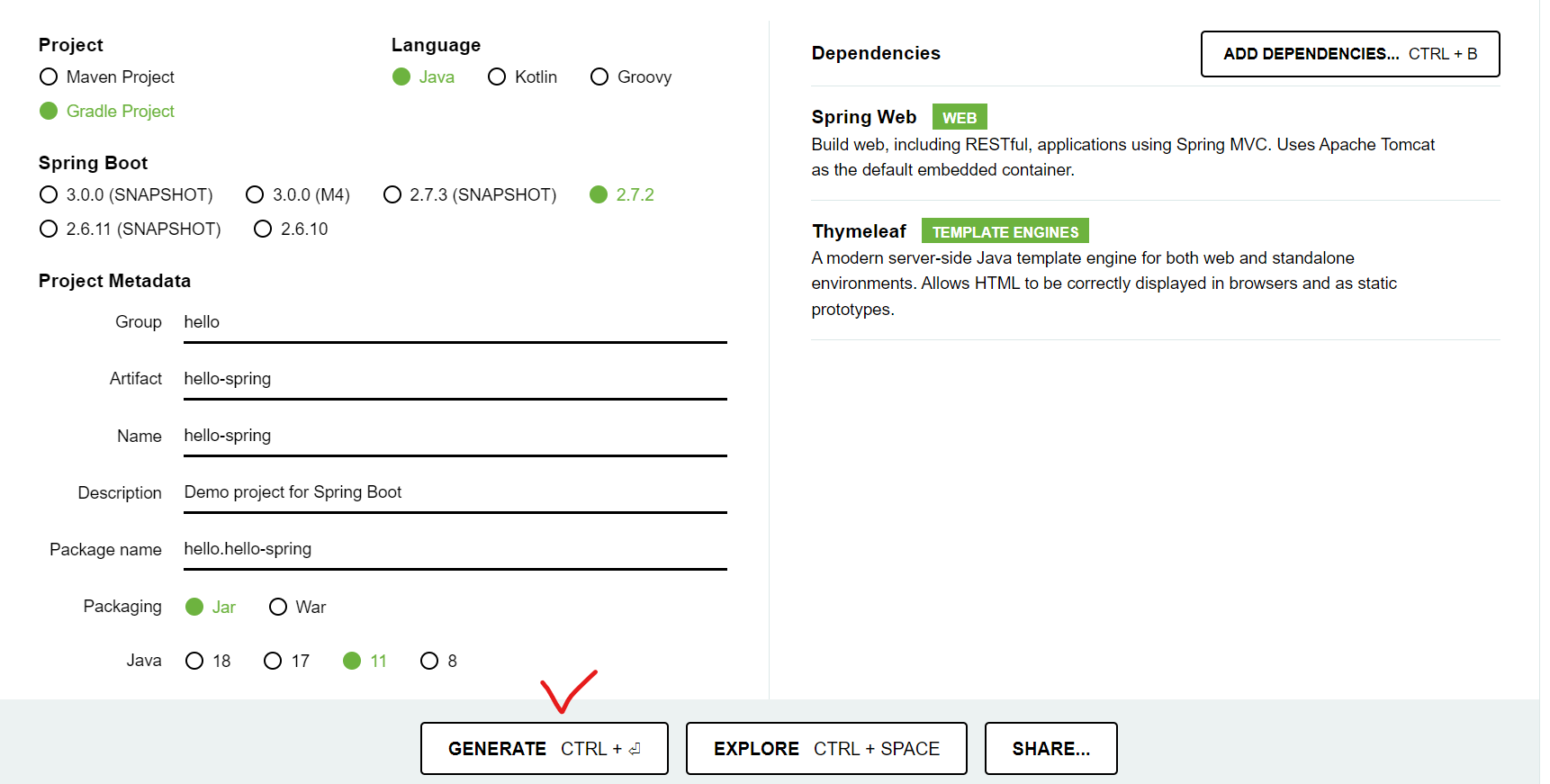Click the Thymeleaf dependency title
1550x784 pixels.
pyautogui.click(x=859, y=231)
